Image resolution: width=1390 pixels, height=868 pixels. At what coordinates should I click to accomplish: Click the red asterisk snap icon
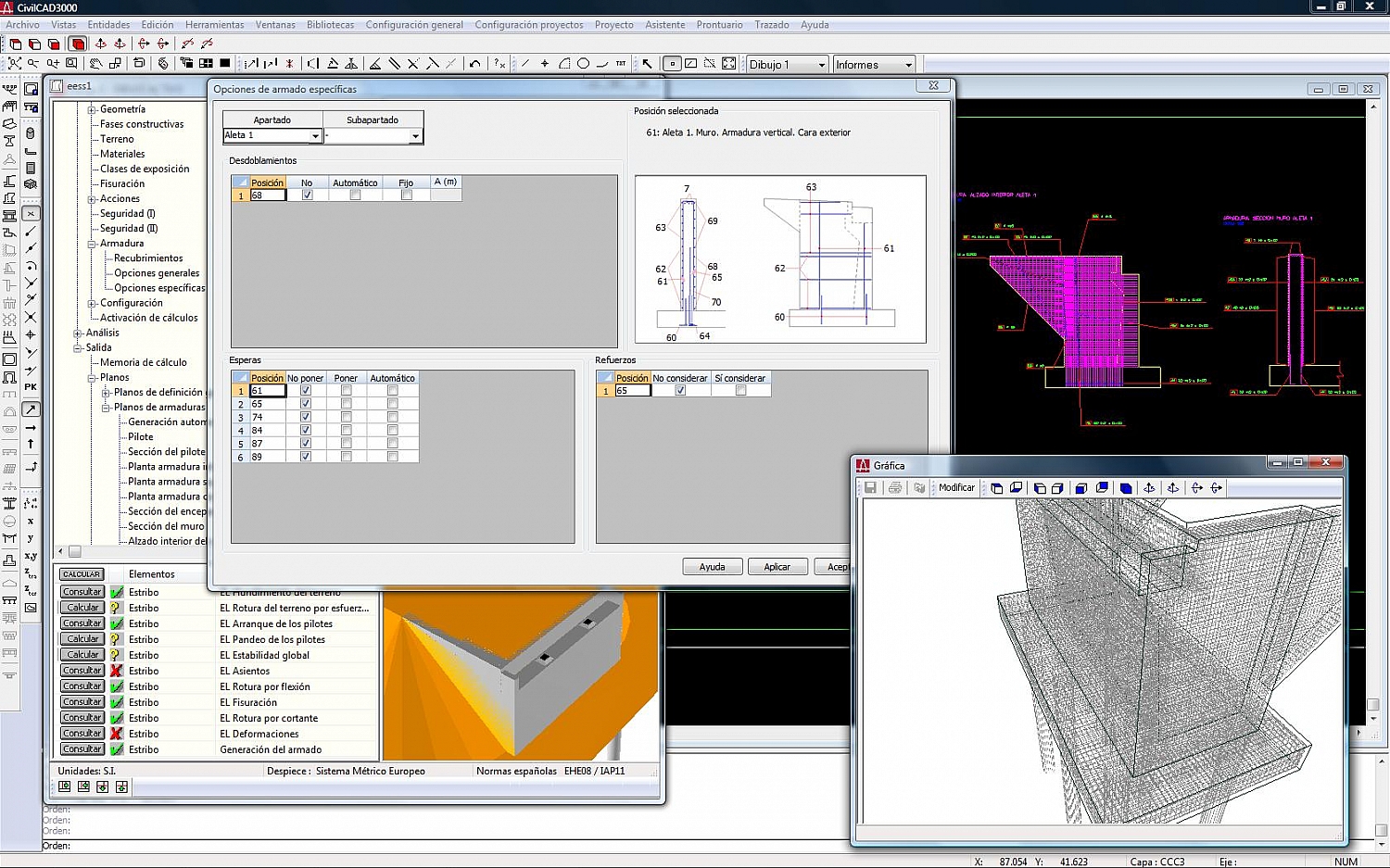point(289,64)
